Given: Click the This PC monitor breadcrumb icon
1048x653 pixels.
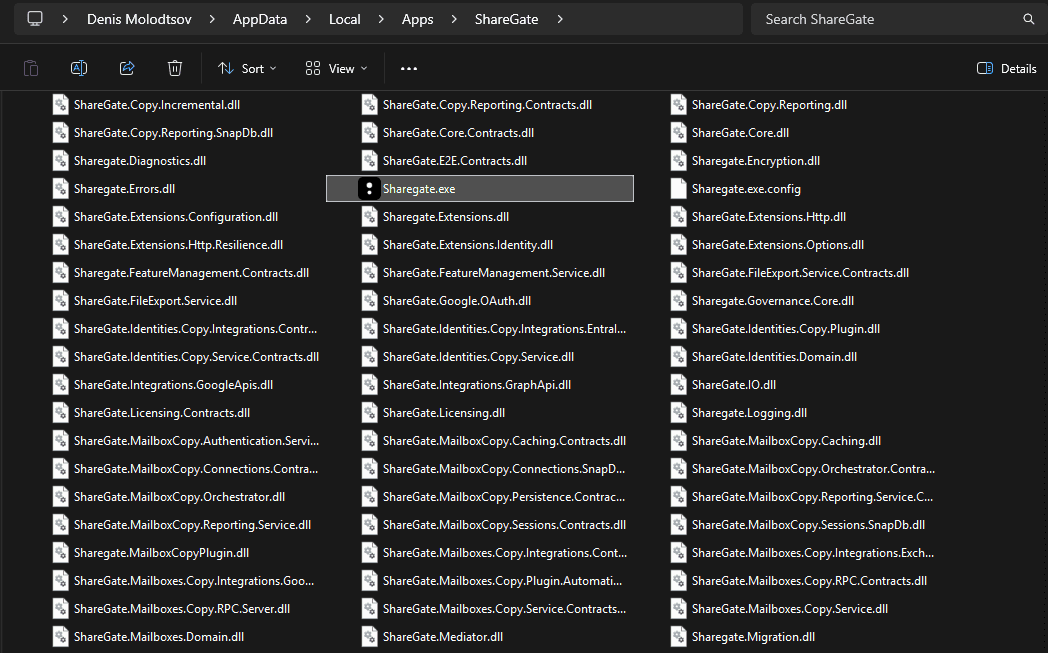Looking at the screenshot, I should (x=35, y=19).
